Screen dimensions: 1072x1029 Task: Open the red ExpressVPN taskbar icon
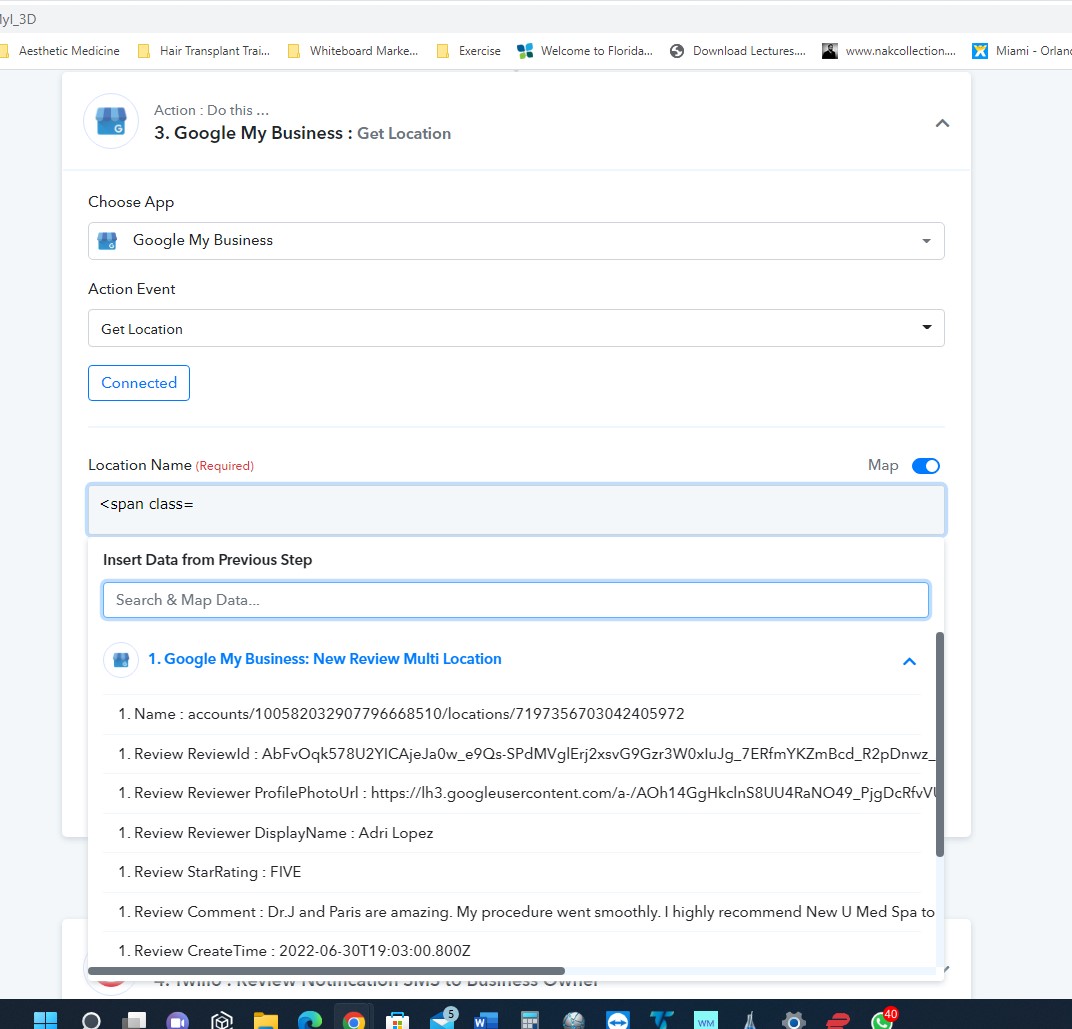click(x=838, y=1021)
